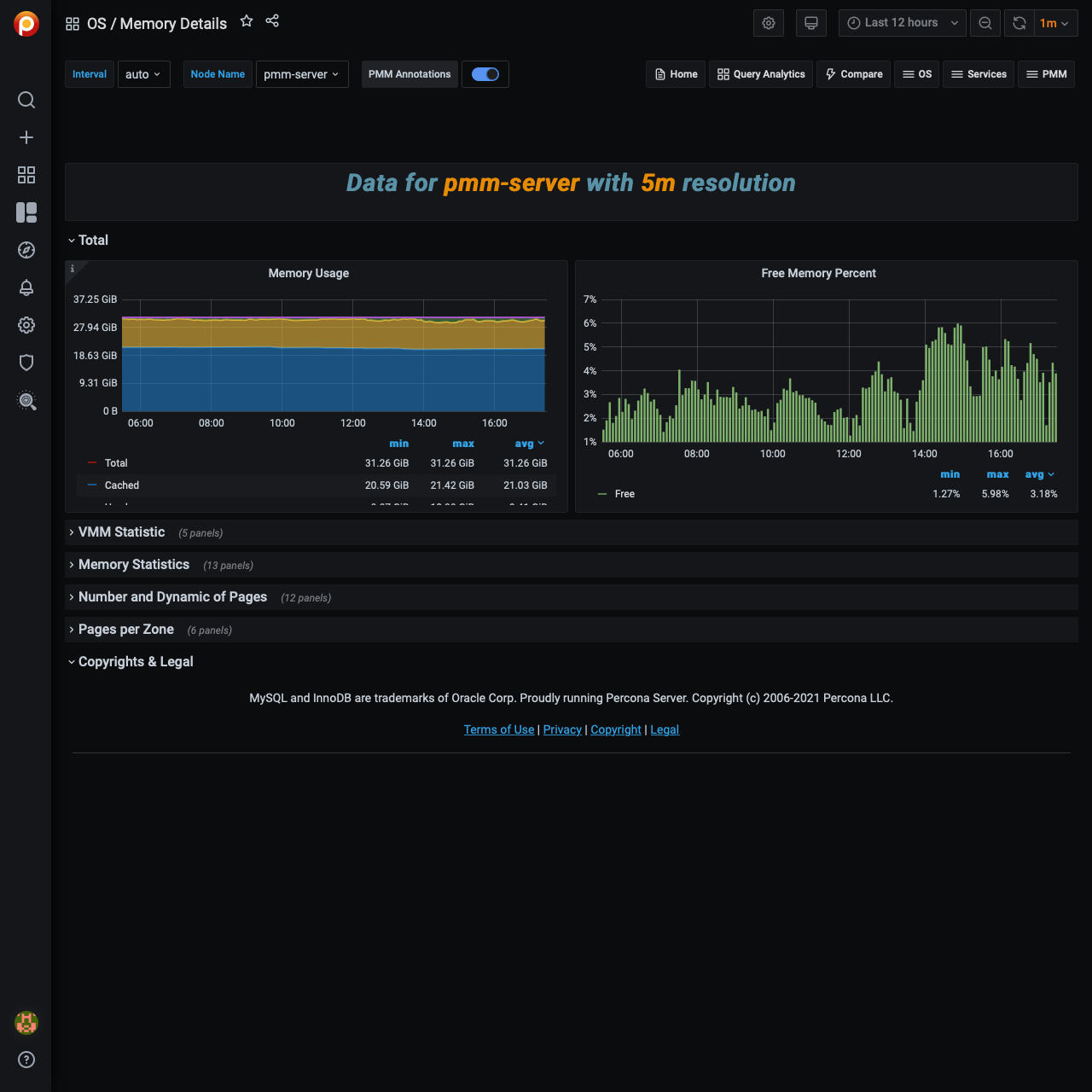Open dashboard settings gear icon

click(769, 23)
